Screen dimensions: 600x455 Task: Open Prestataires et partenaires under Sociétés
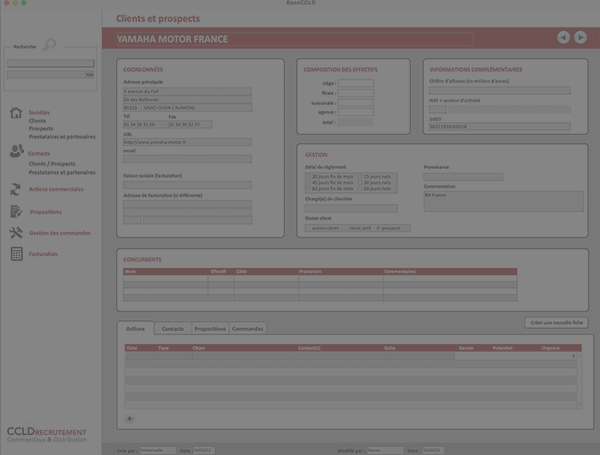click(62, 137)
